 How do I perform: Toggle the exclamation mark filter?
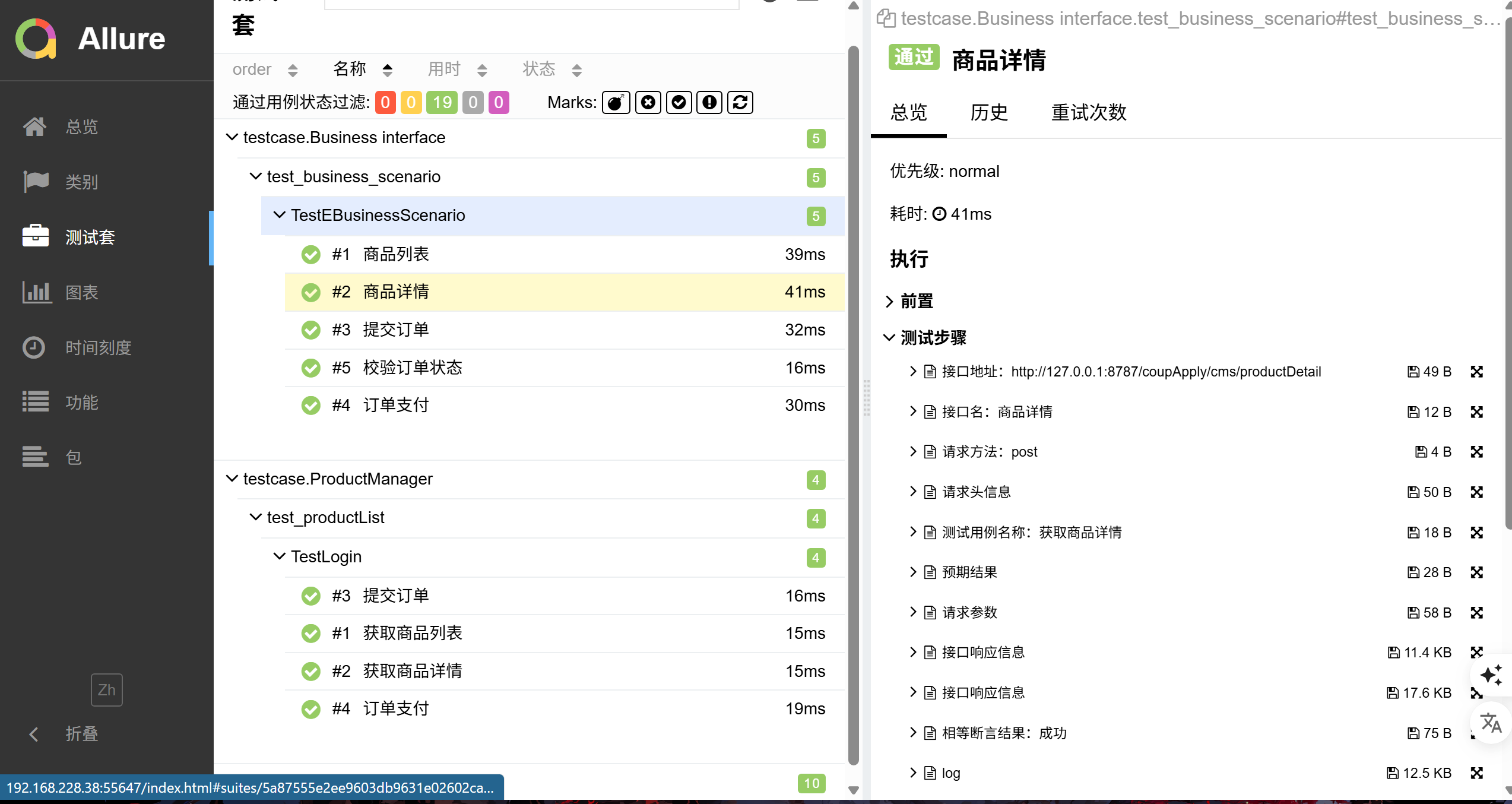pyautogui.click(x=709, y=102)
